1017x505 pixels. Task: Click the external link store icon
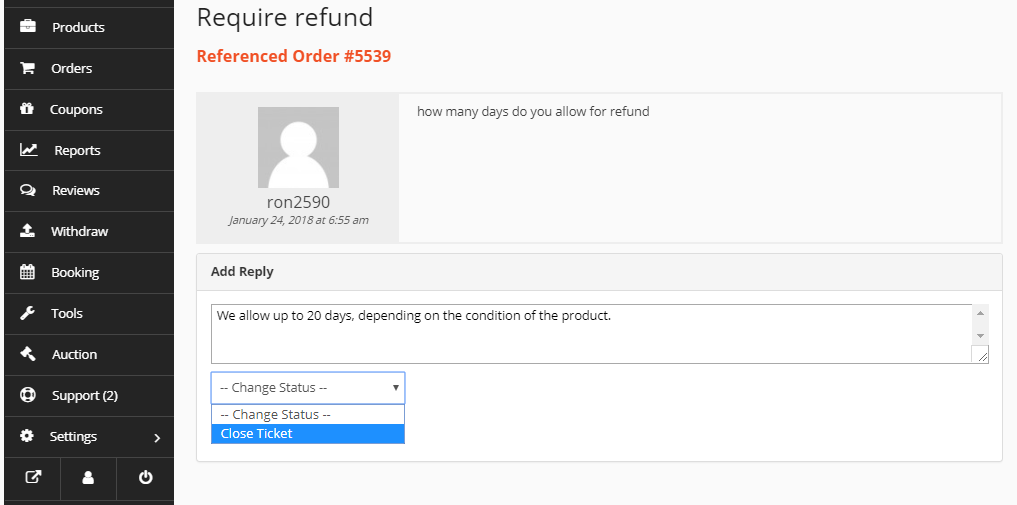pos(33,478)
